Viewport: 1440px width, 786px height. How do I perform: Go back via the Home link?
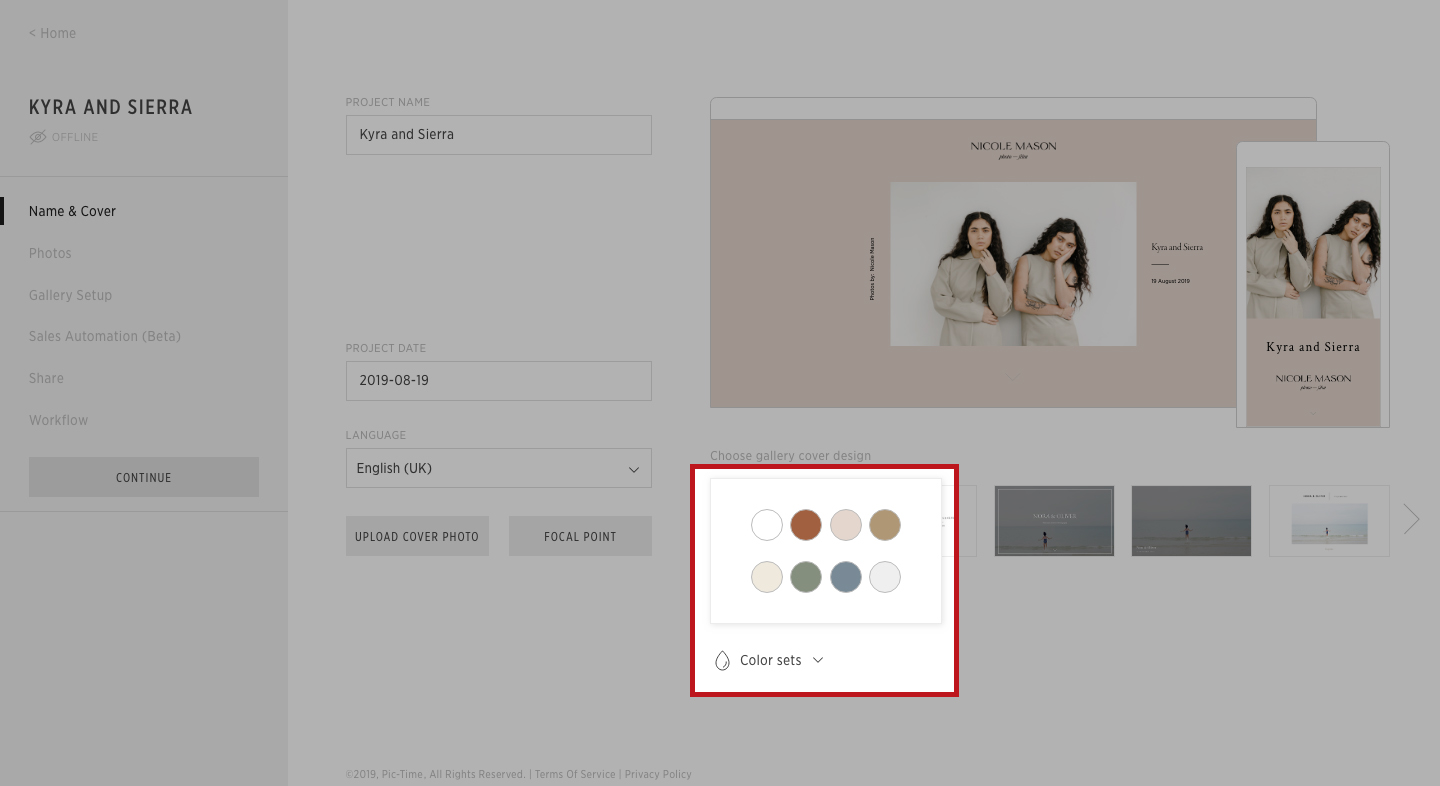point(52,33)
